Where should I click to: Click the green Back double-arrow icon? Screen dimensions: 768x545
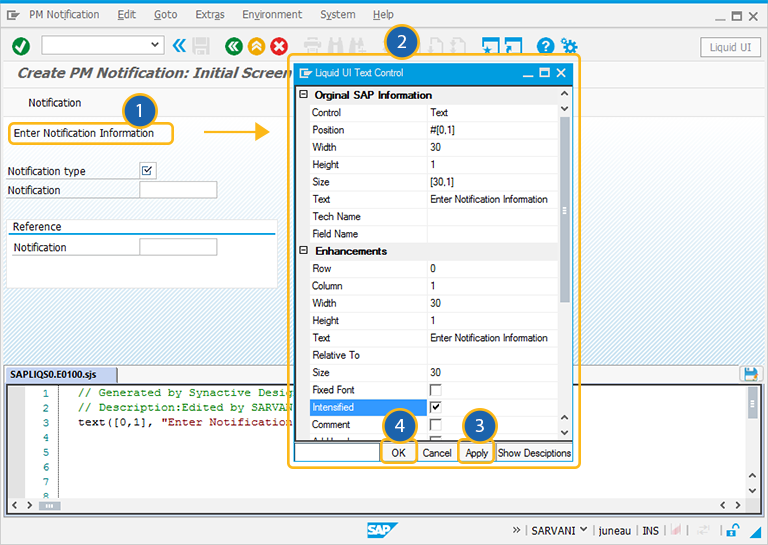(x=234, y=47)
